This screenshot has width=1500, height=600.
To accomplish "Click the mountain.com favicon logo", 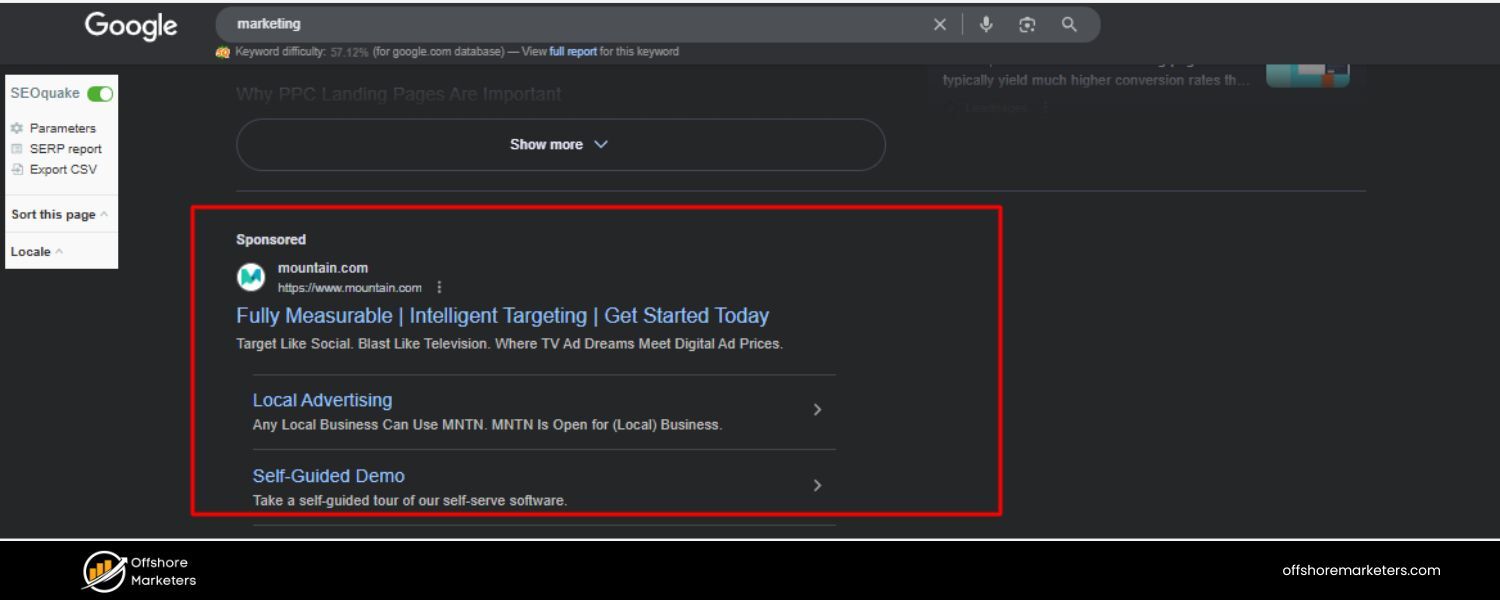I will pos(250,277).
